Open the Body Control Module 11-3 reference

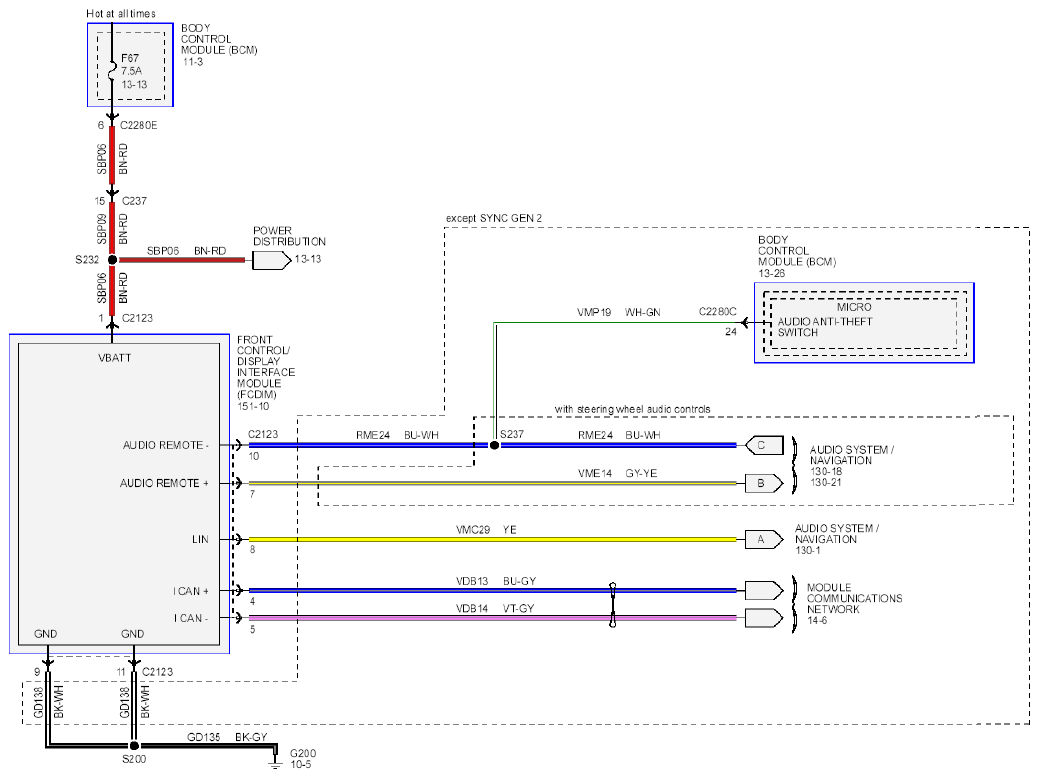click(x=219, y=45)
